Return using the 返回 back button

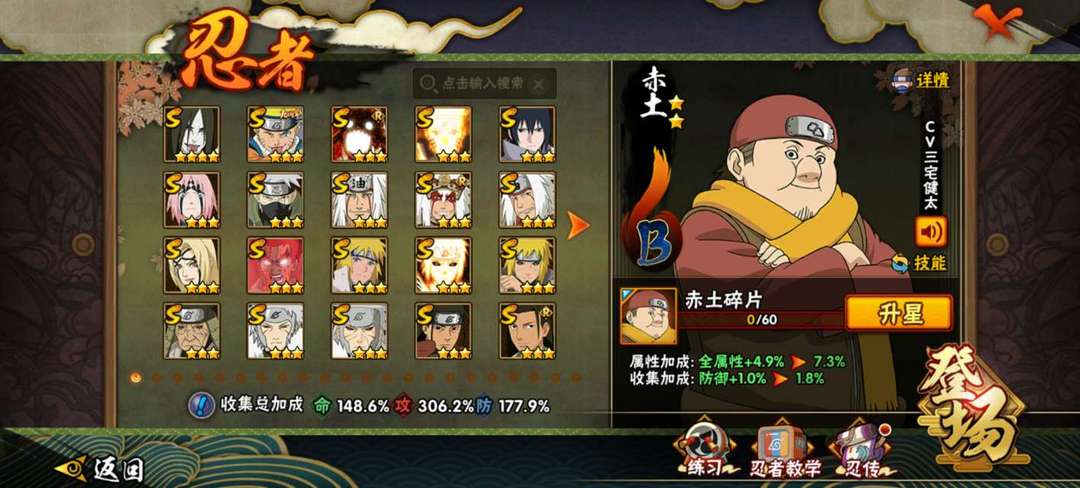100,469
